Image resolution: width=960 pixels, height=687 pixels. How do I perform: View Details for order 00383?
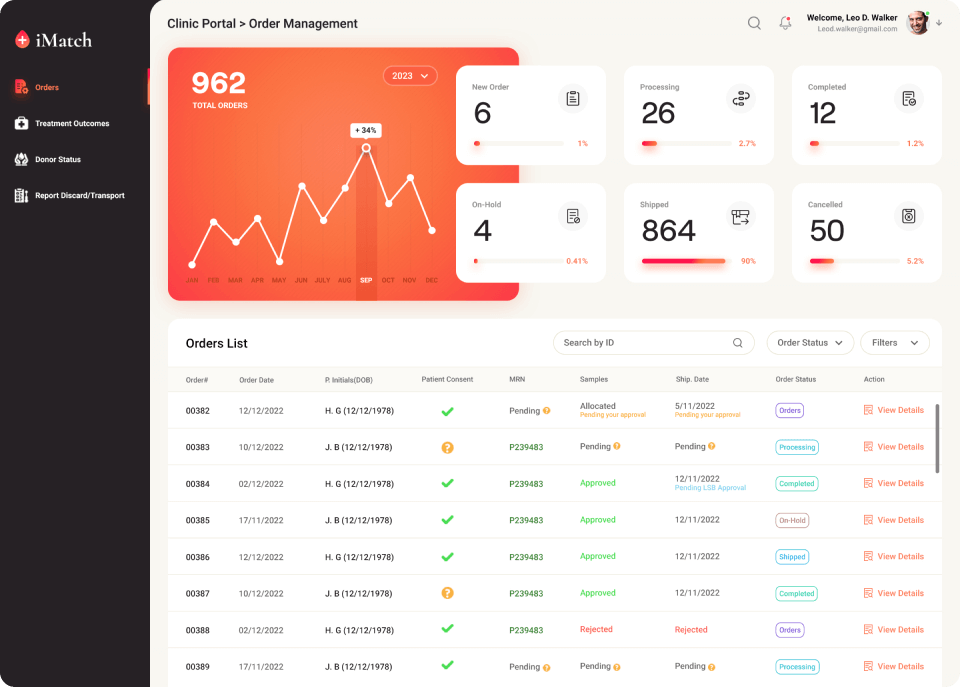pos(894,447)
